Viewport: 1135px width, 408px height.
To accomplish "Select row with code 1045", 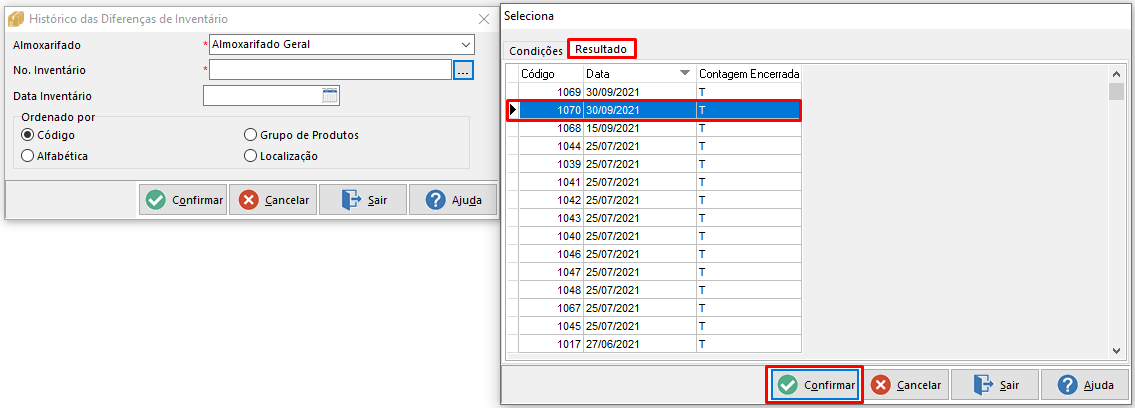I will [654, 326].
